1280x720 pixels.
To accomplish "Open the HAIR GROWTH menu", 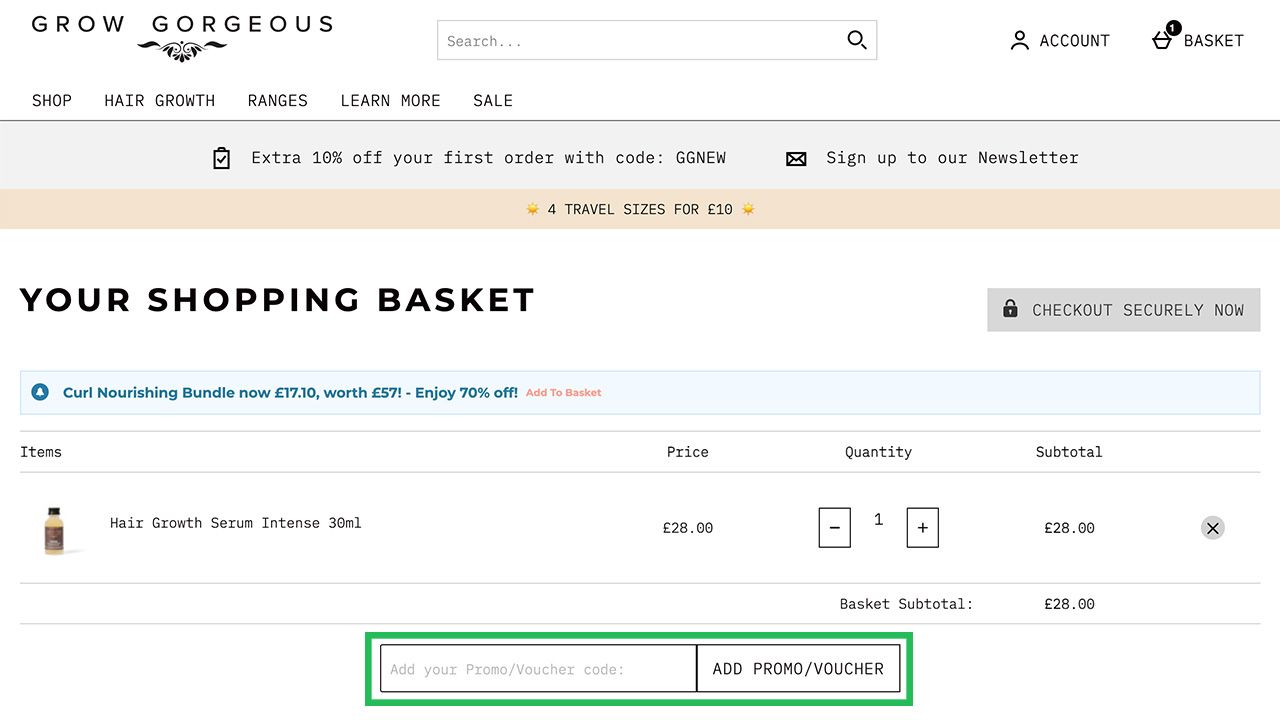I will (160, 100).
